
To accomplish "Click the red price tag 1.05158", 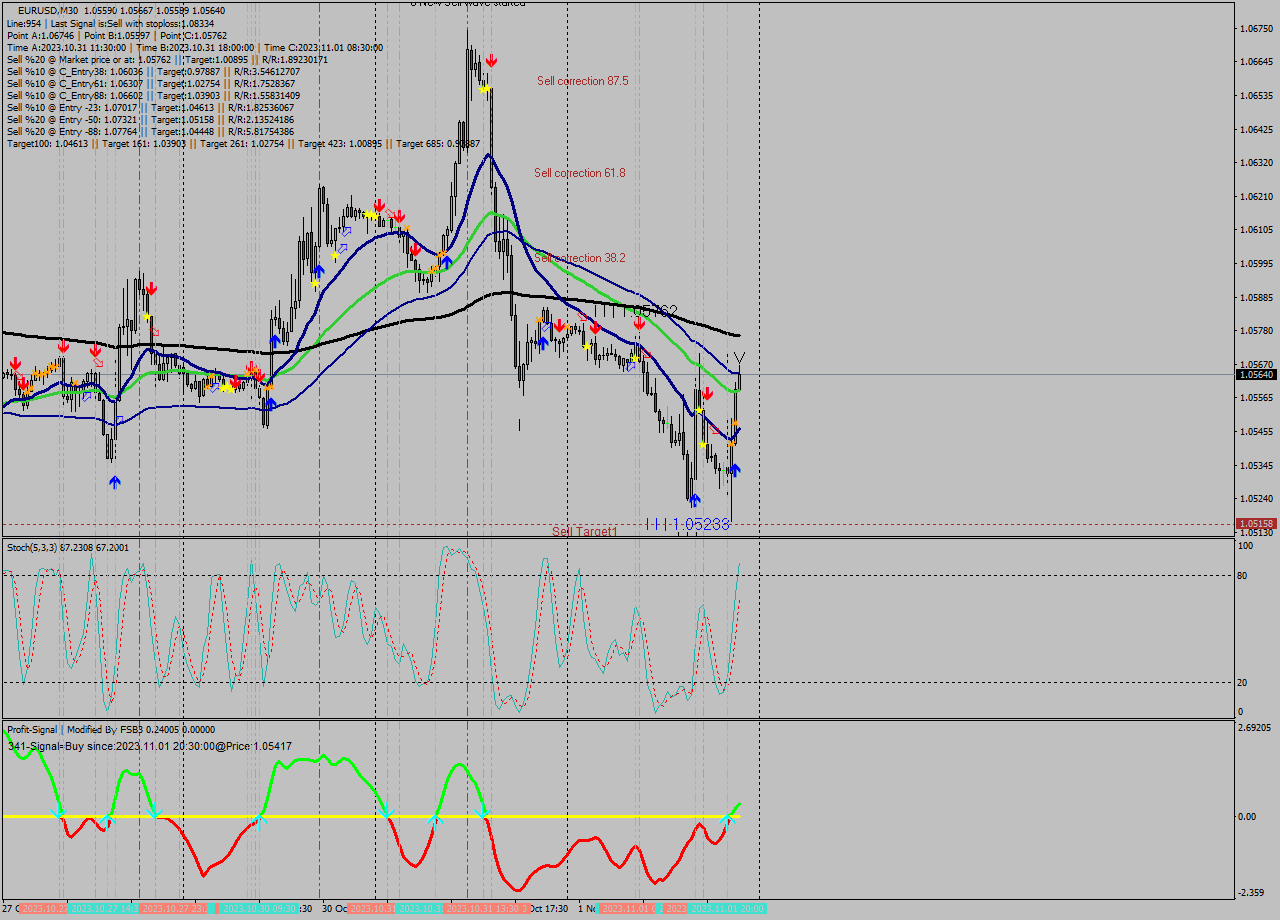I will 1256,523.
